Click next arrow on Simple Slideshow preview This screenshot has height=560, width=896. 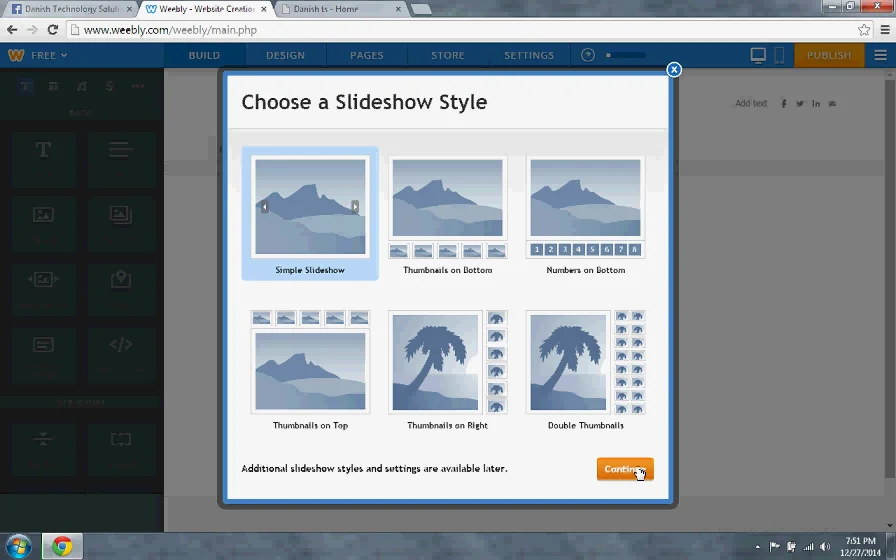[355, 206]
